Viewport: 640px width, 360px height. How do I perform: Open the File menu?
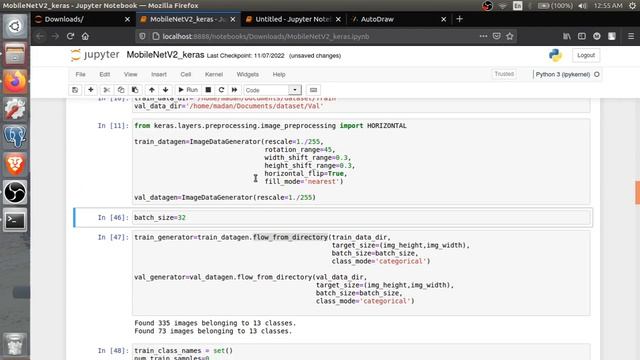(80, 74)
